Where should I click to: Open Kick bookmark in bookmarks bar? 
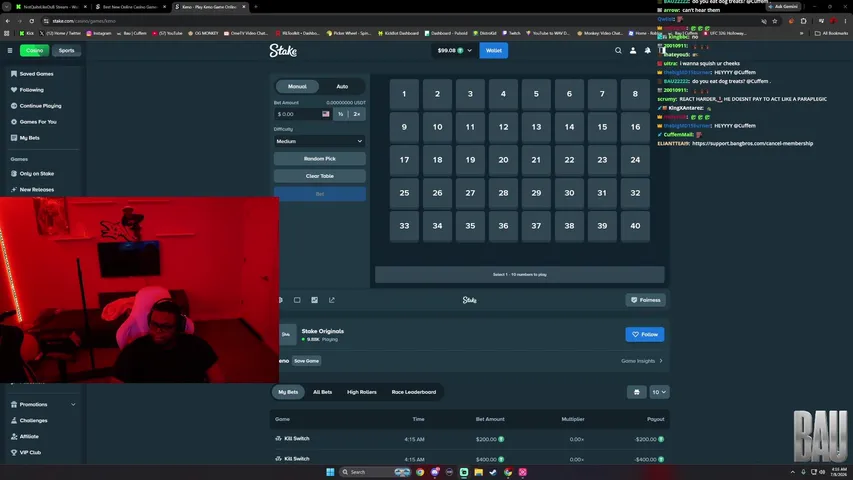[27, 33]
